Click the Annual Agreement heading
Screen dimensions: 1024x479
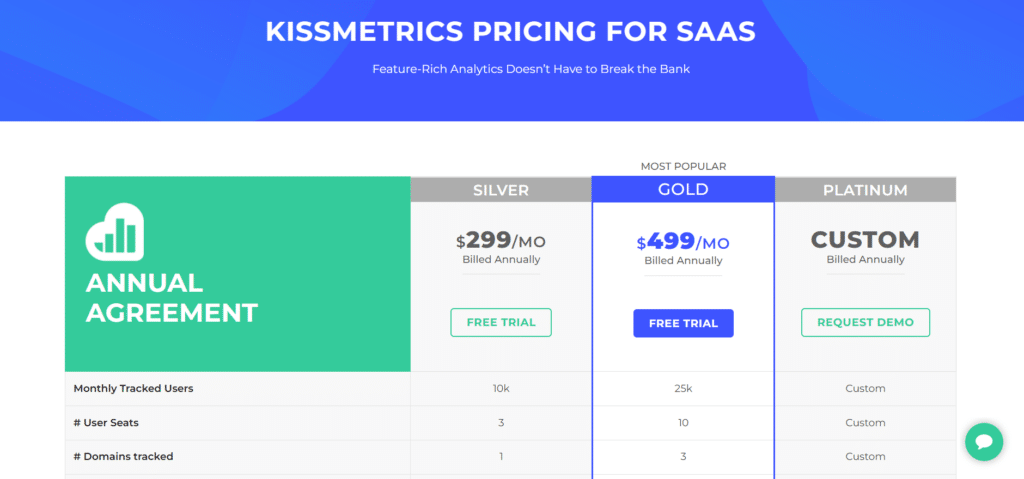pos(172,297)
